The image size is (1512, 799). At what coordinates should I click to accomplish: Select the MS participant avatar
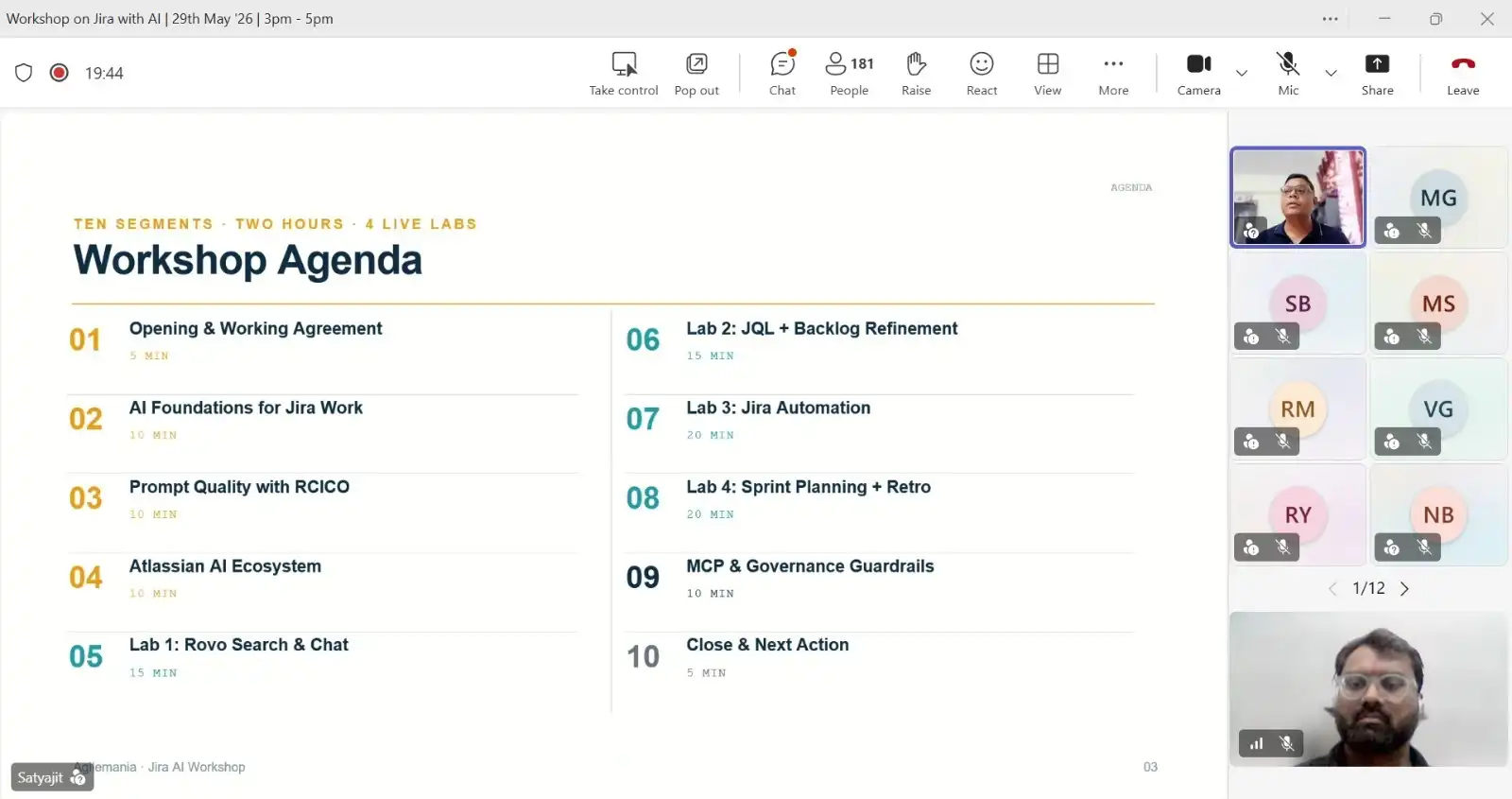click(1438, 304)
